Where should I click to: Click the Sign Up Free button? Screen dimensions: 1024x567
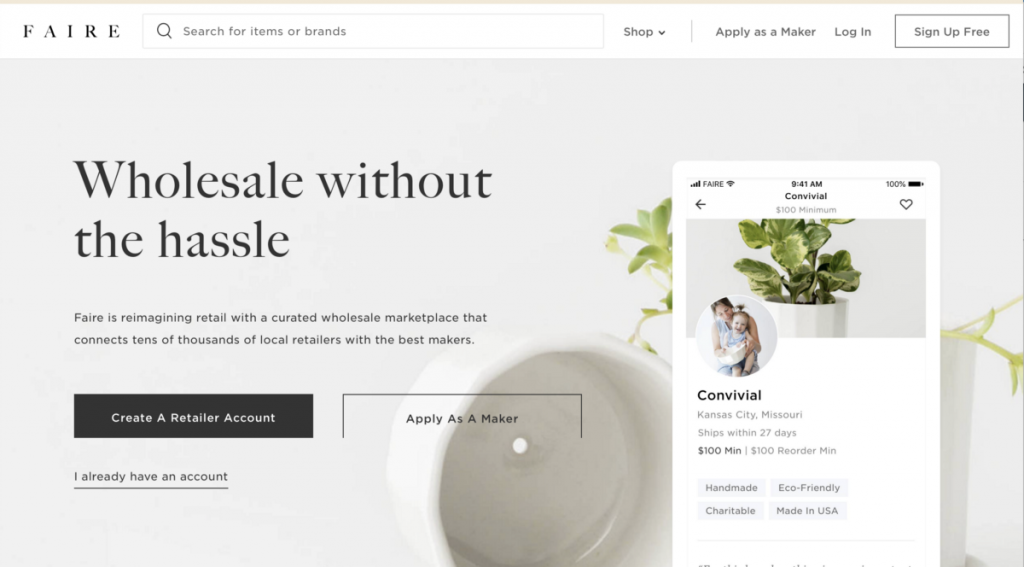[x=952, y=31]
